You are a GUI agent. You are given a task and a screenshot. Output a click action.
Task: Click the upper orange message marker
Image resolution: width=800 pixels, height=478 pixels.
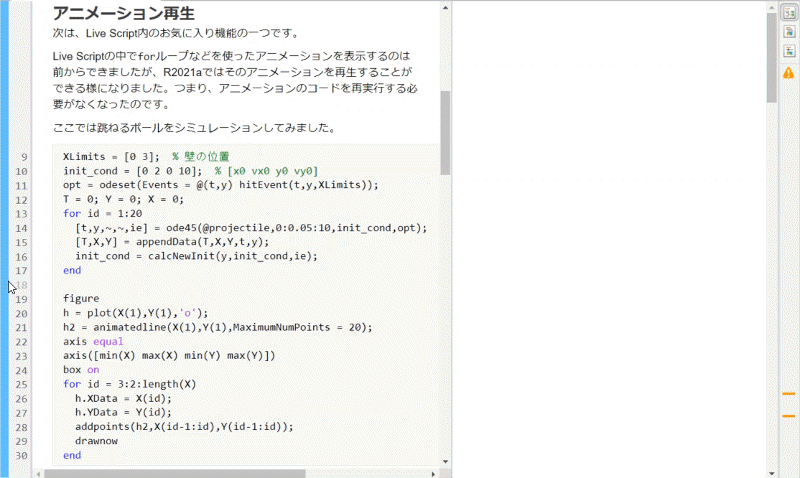[x=788, y=395]
